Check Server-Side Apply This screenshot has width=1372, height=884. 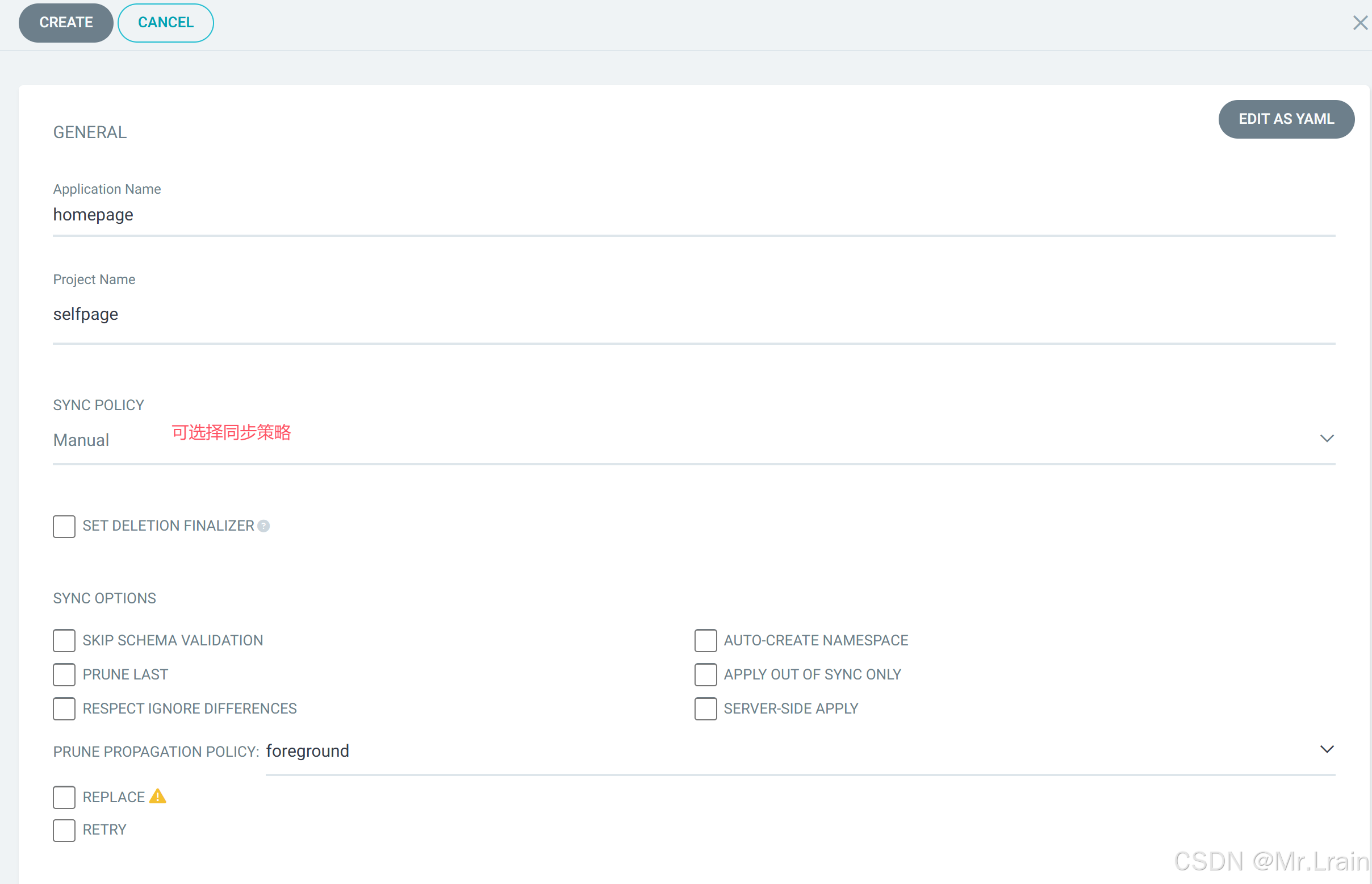pos(705,708)
